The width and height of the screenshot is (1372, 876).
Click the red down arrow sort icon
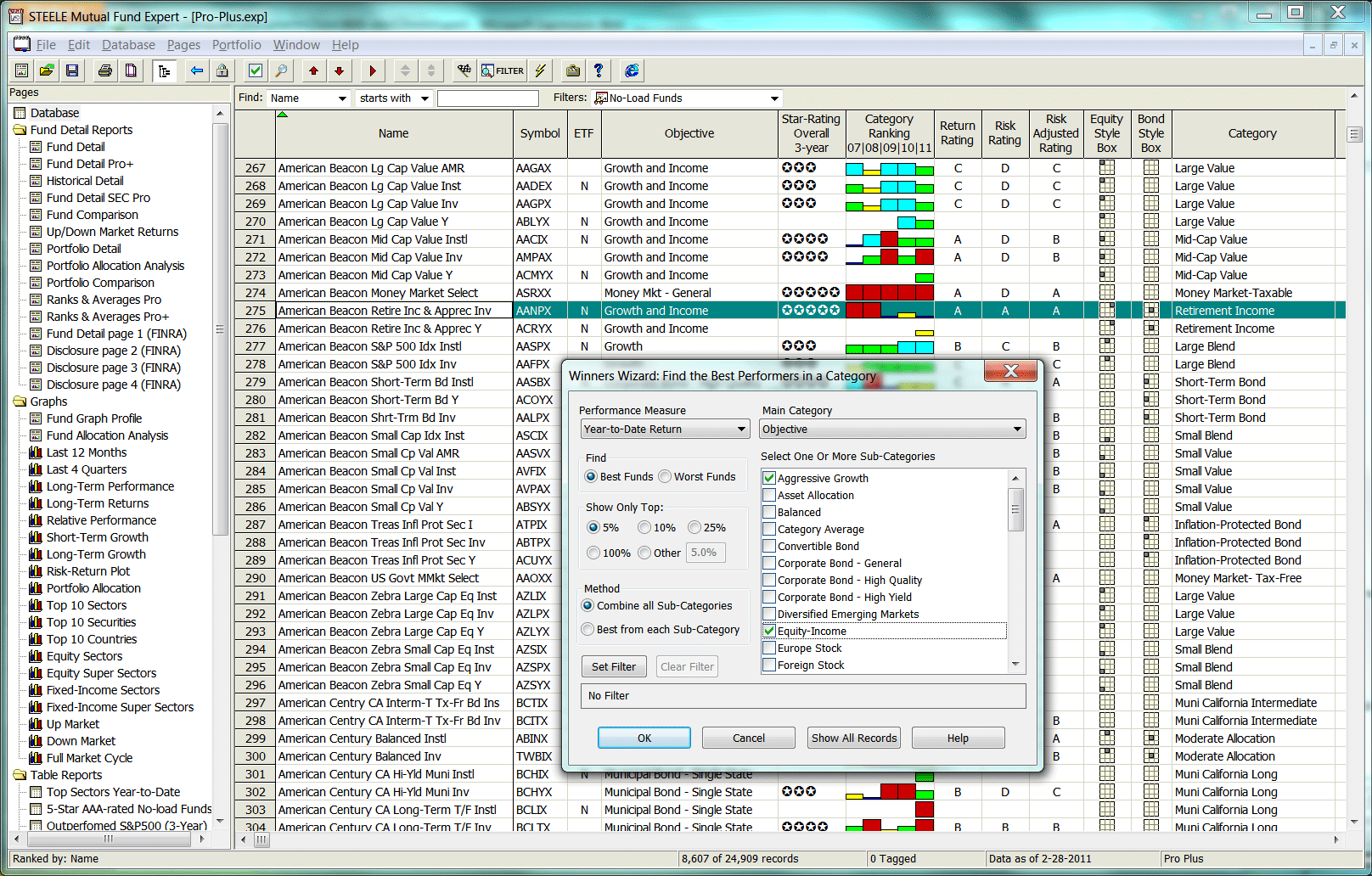(340, 70)
